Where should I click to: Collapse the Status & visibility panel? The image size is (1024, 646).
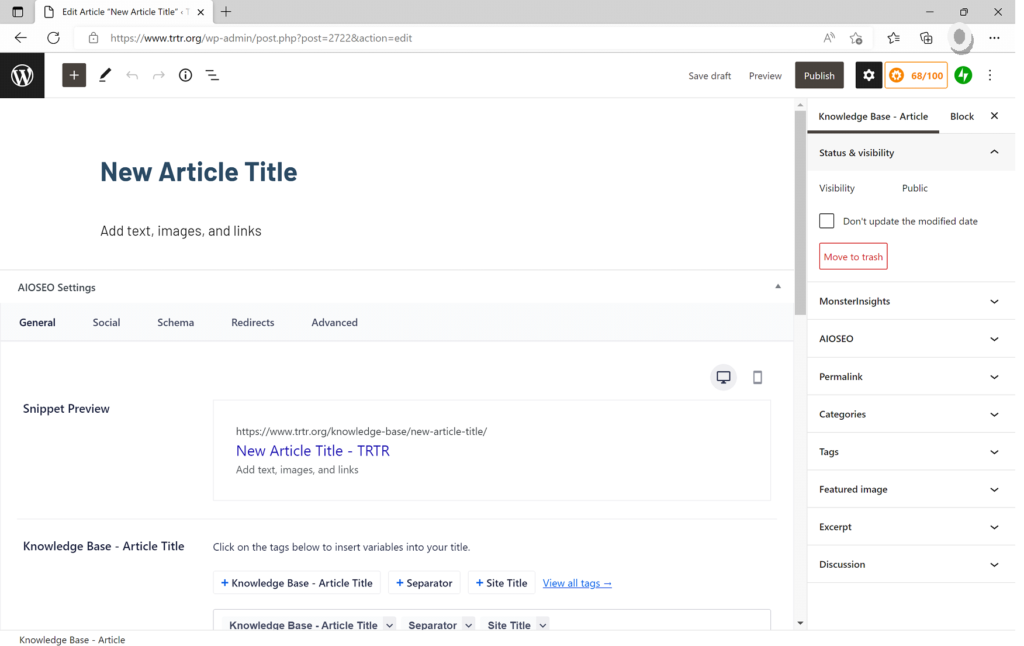(x=993, y=152)
